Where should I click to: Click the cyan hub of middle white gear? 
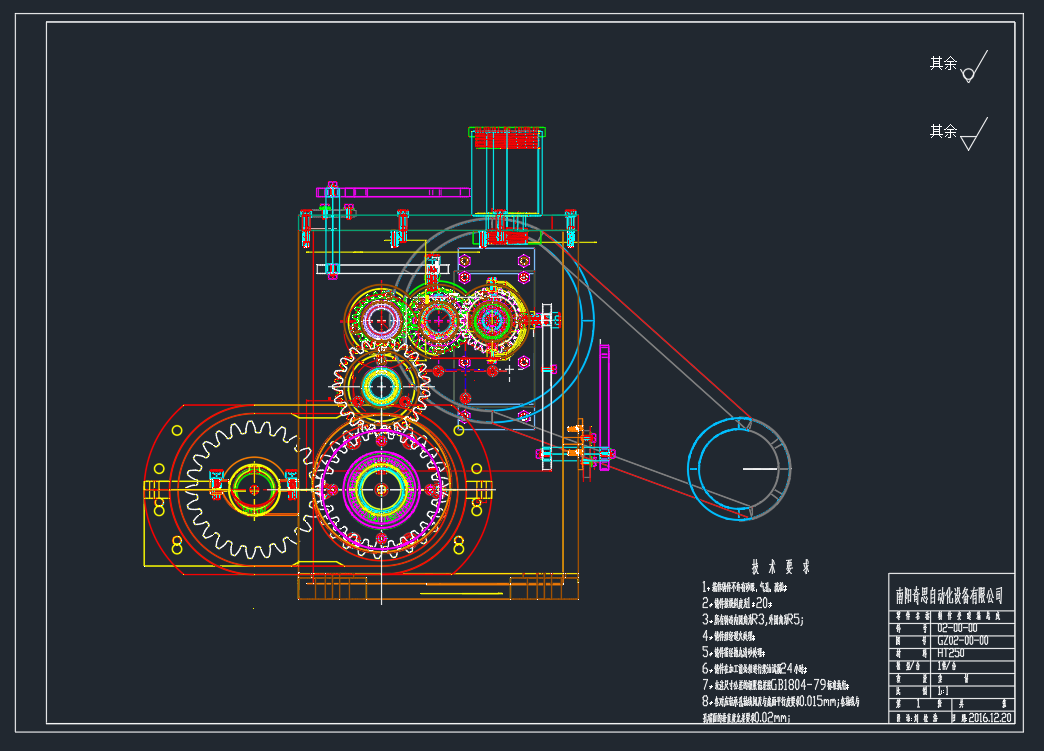(x=381, y=385)
